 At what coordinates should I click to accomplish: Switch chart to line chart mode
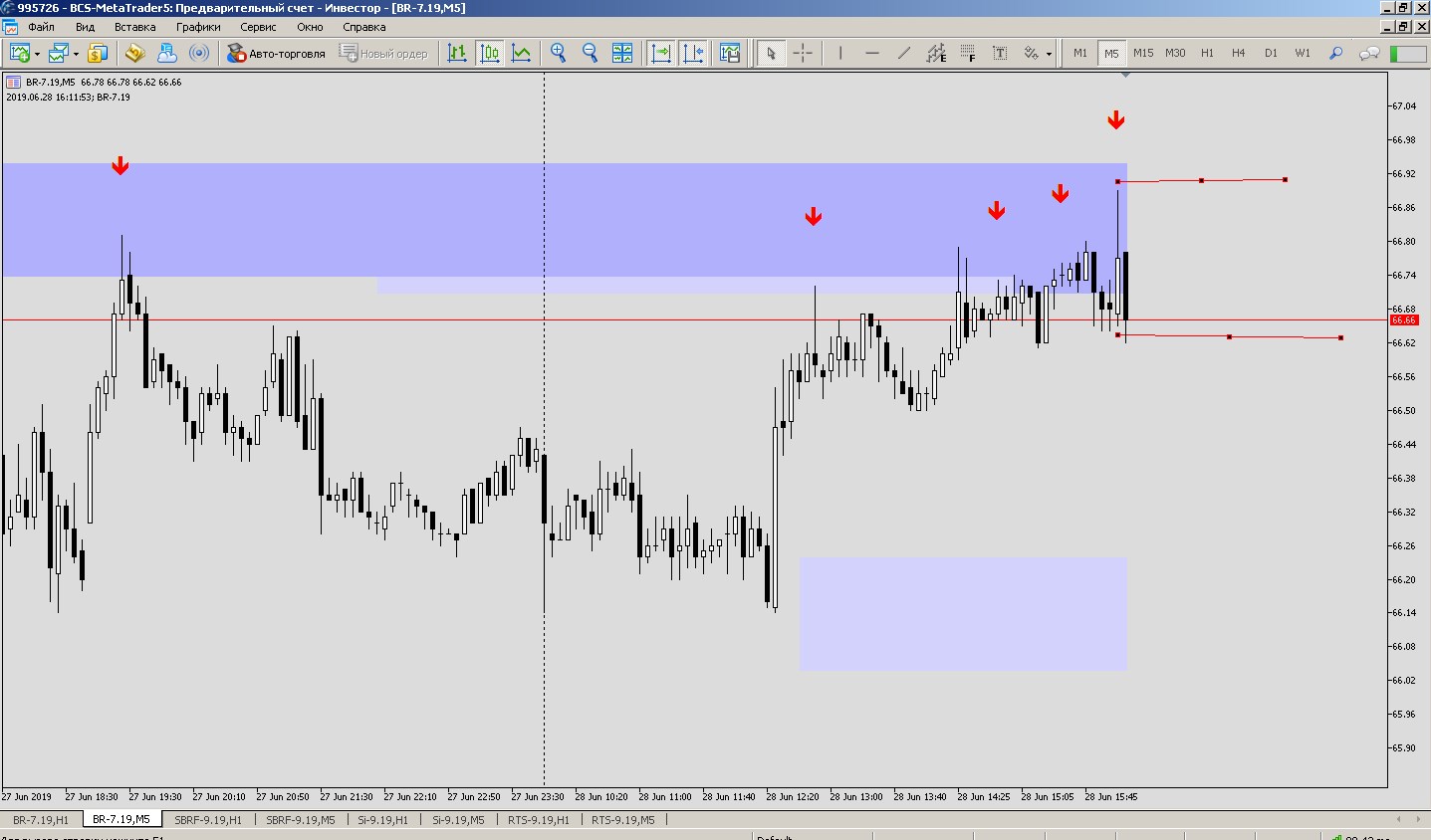point(521,53)
